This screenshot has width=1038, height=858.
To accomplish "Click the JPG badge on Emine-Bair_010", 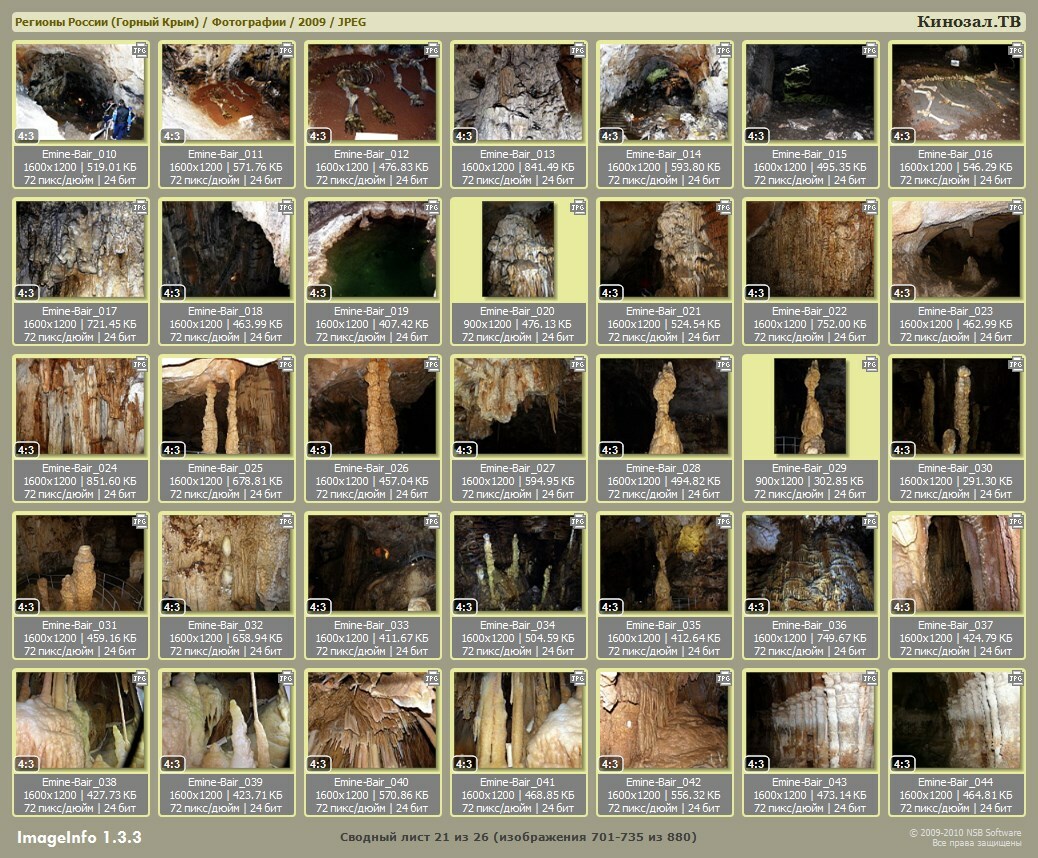I will tap(140, 50).
